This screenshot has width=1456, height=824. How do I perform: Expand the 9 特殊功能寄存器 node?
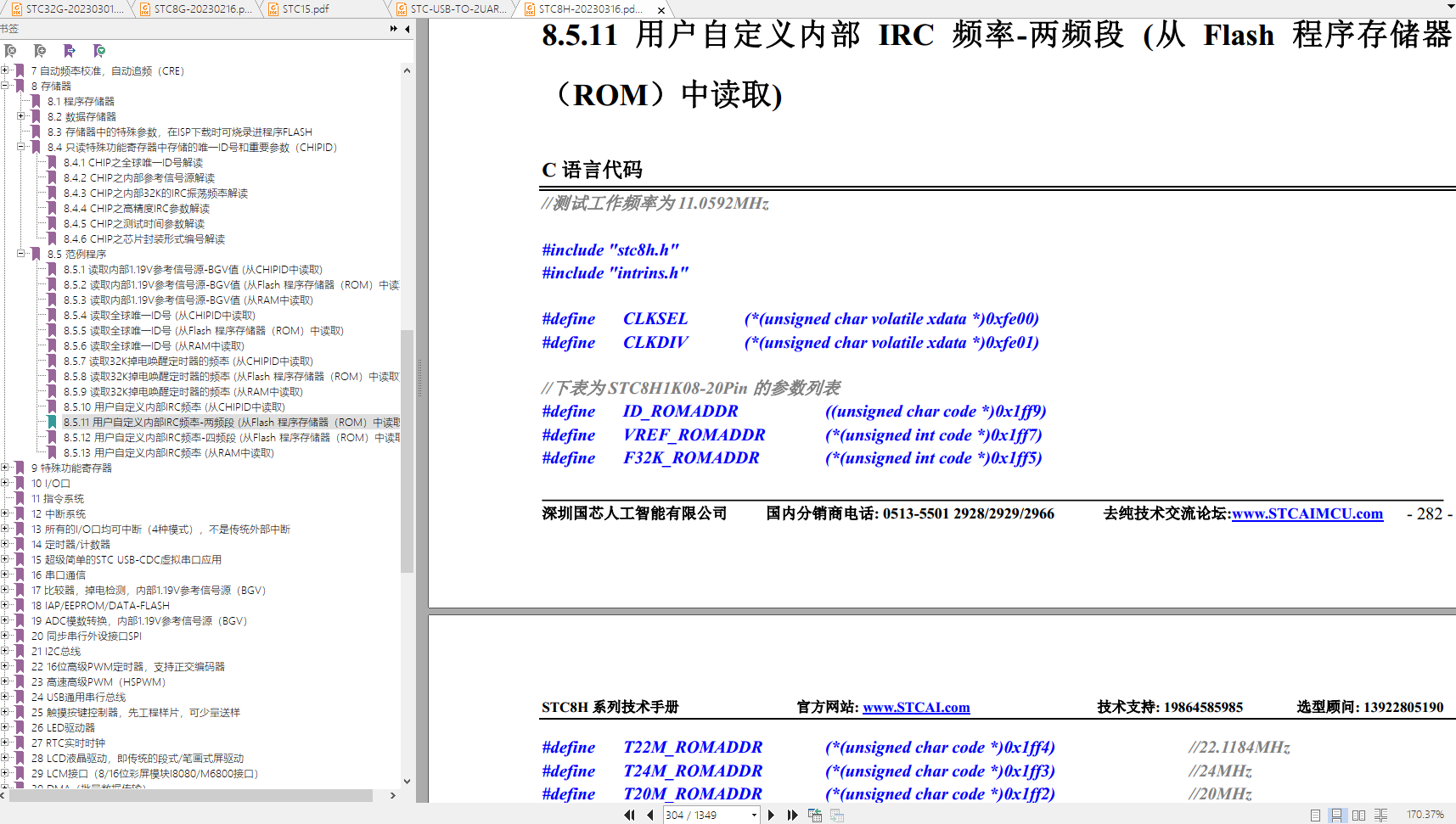tap(5, 468)
